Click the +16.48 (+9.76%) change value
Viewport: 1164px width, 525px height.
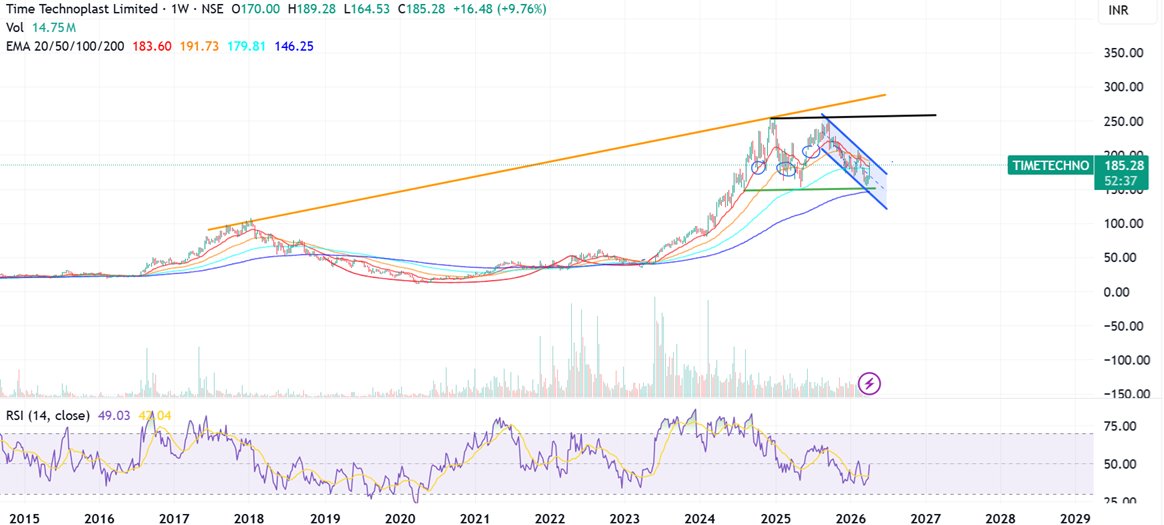[x=501, y=10]
